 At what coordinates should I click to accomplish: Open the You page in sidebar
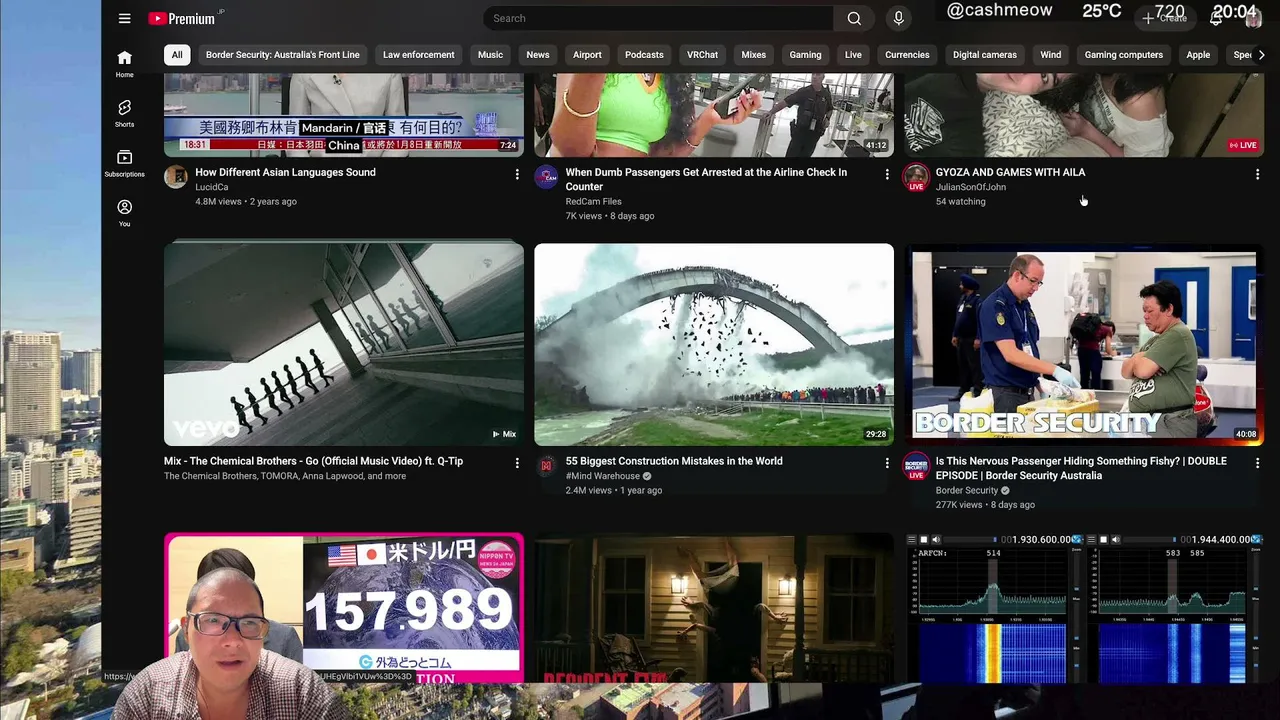[x=124, y=213]
